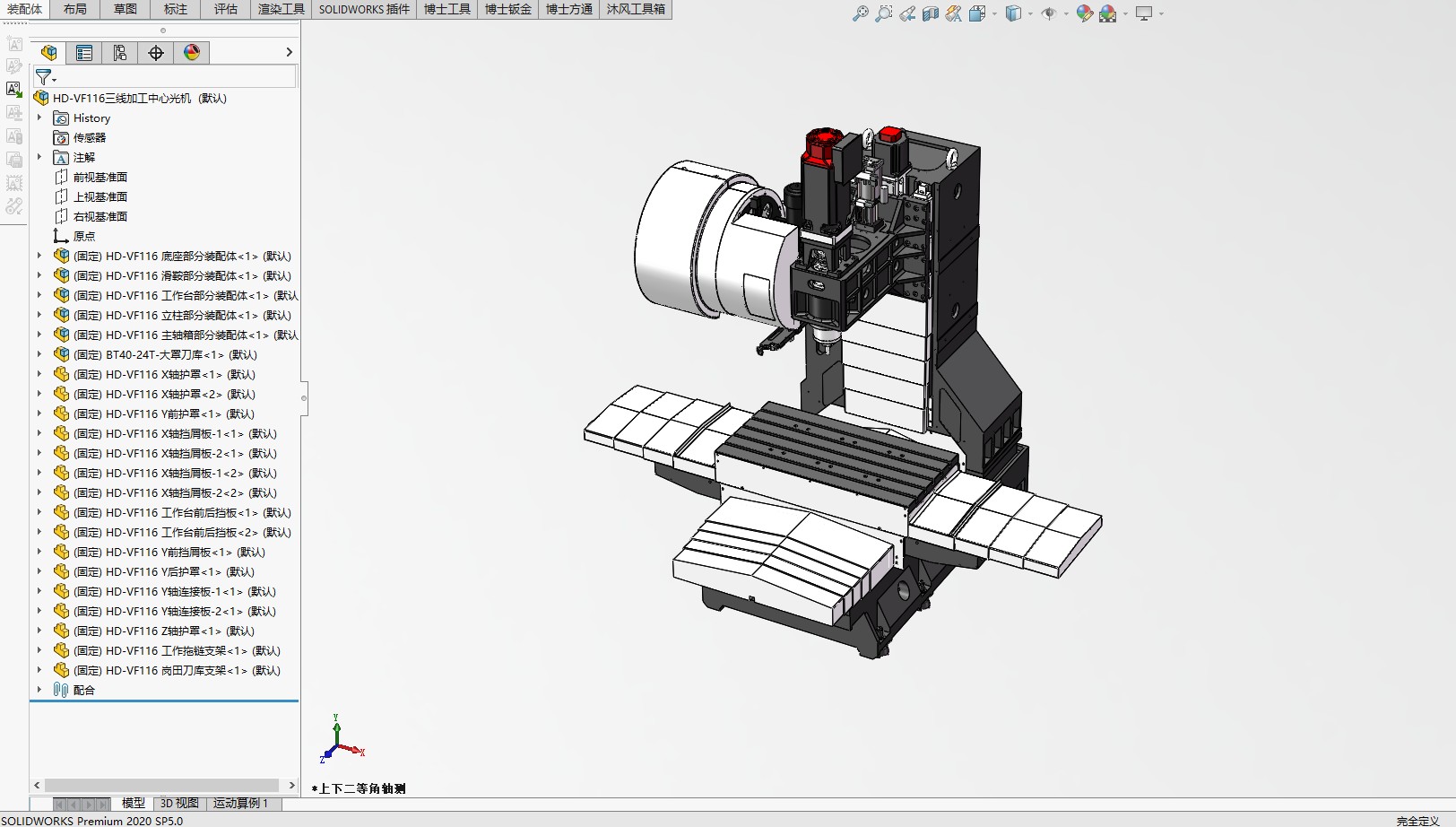Expand the 注解 folder
Screen dimensions: 1456x827
39,157
